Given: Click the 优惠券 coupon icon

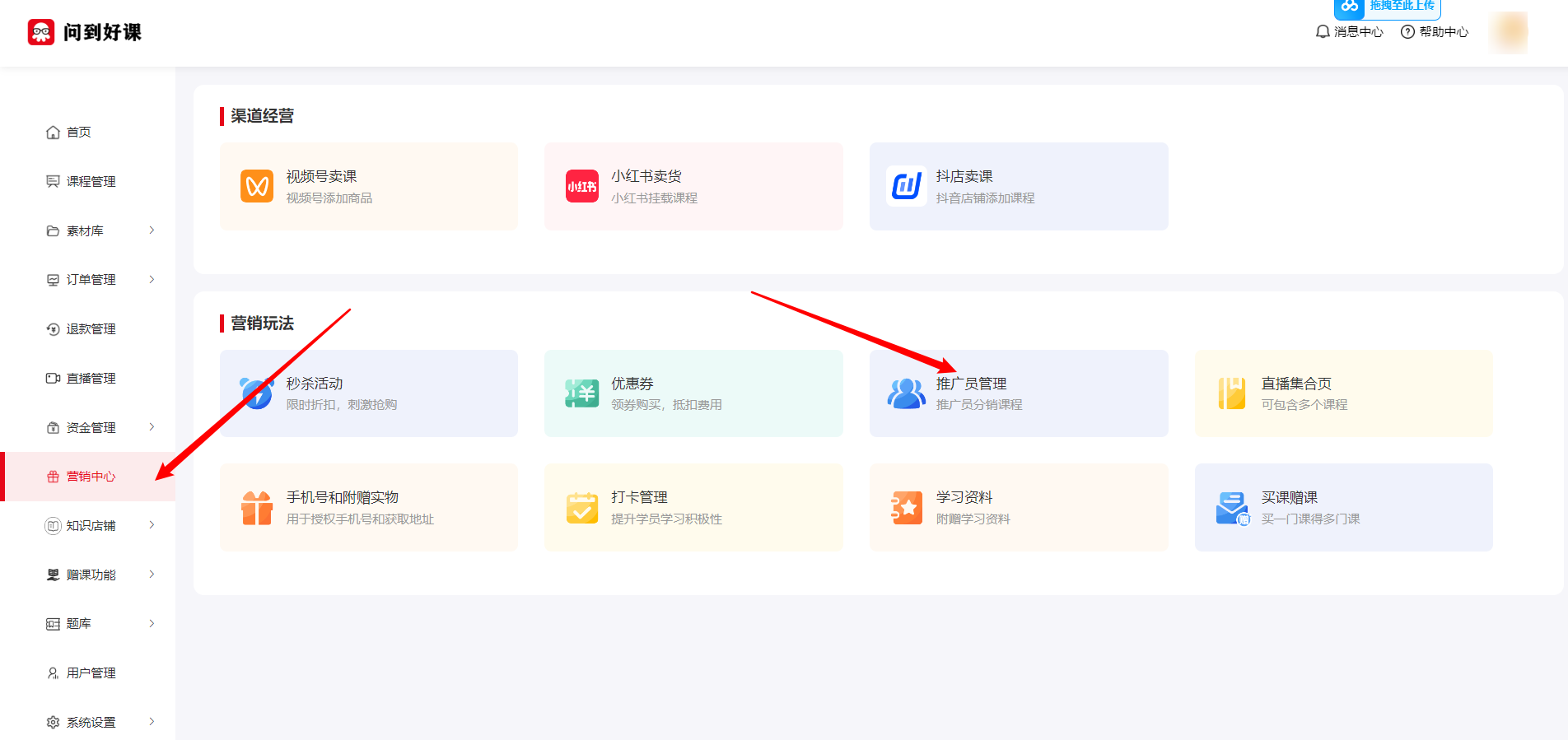Looking at the screenshot, I should click(x=581, y=393).
